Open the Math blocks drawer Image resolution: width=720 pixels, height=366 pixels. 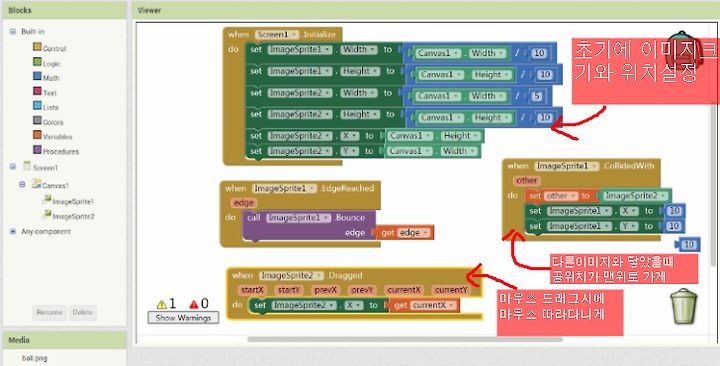[46, 78]
